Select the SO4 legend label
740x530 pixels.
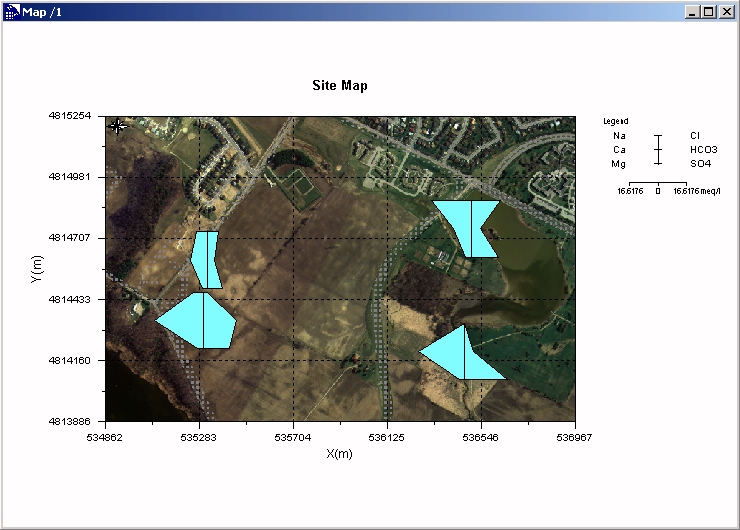[x=700, y=163]
